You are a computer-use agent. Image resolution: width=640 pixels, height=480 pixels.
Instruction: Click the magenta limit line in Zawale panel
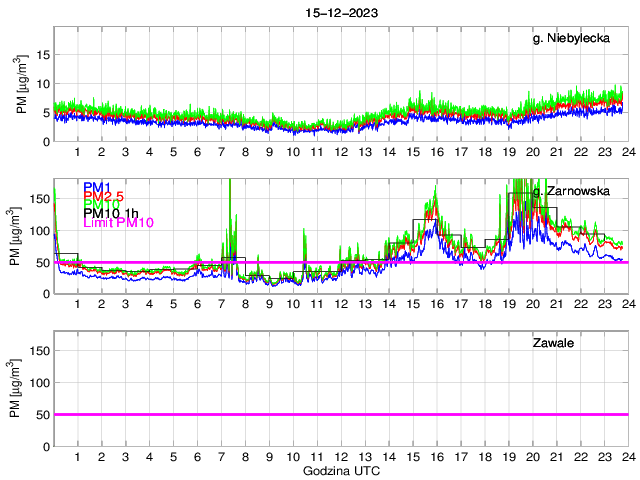tap(340, 414)
